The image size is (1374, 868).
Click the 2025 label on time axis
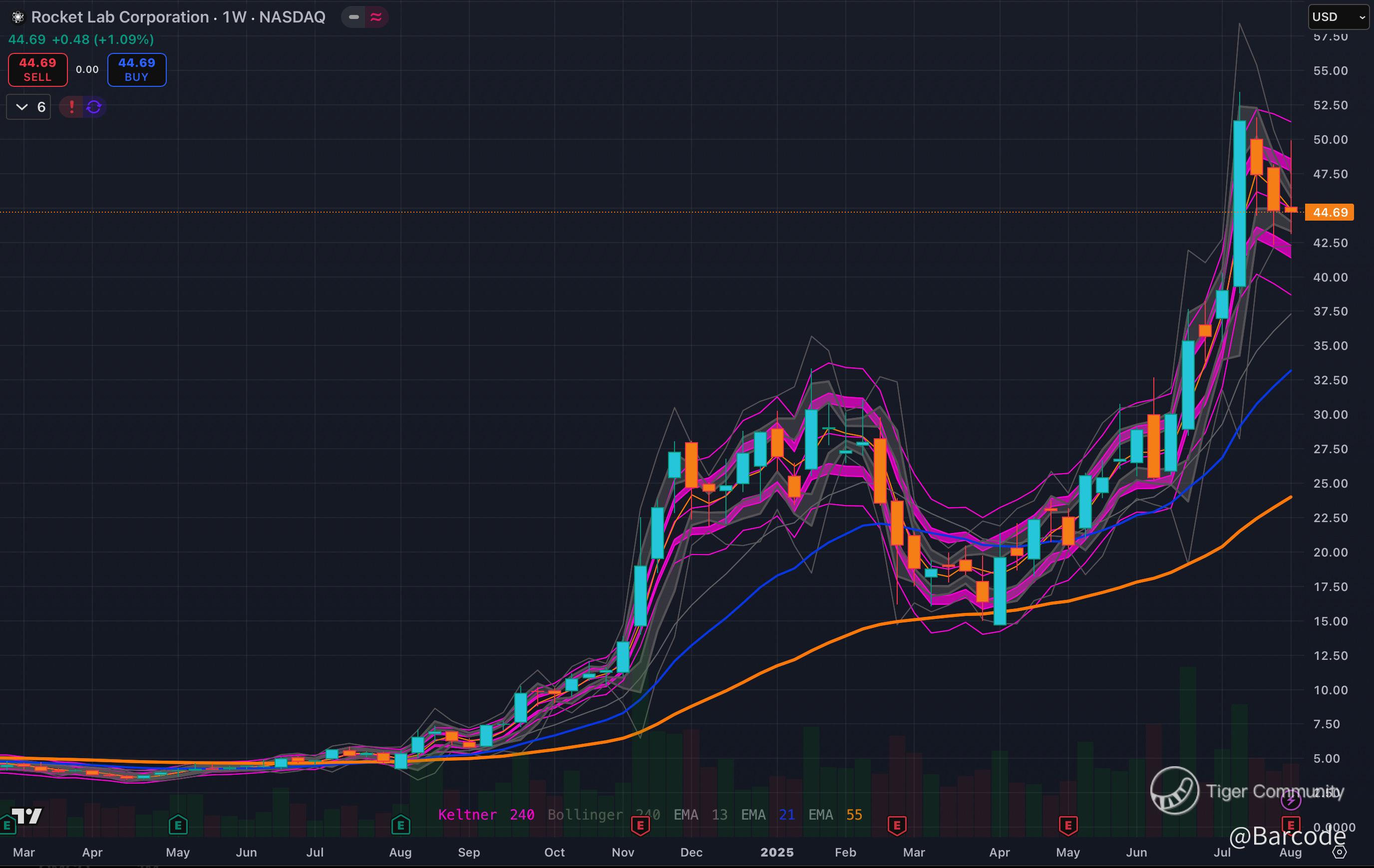point(776,852)
